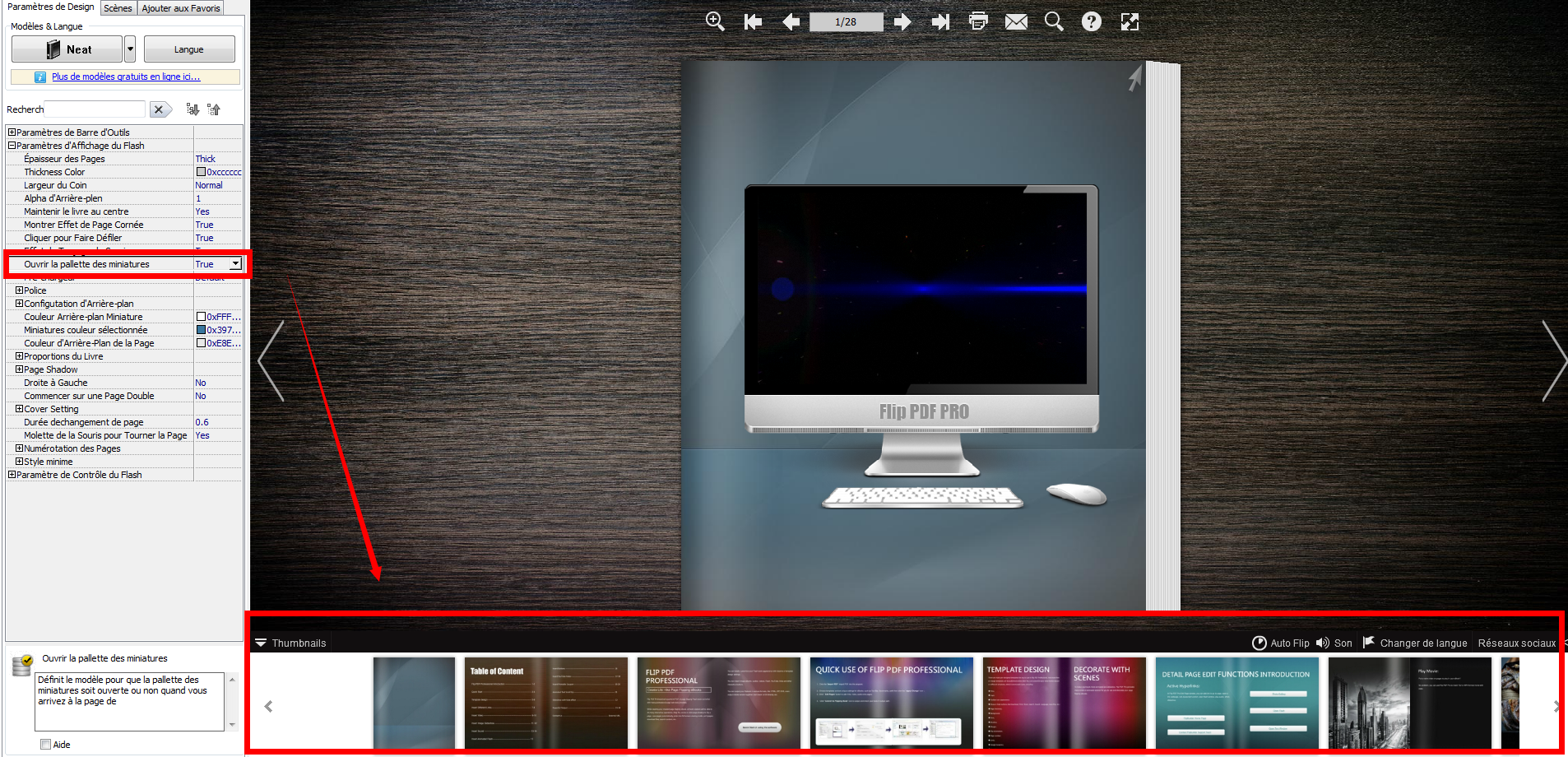1568x757 pixels.
Task: Flip to next page with right chevron
Action: pyautogui.click(x=1554, y=360)
